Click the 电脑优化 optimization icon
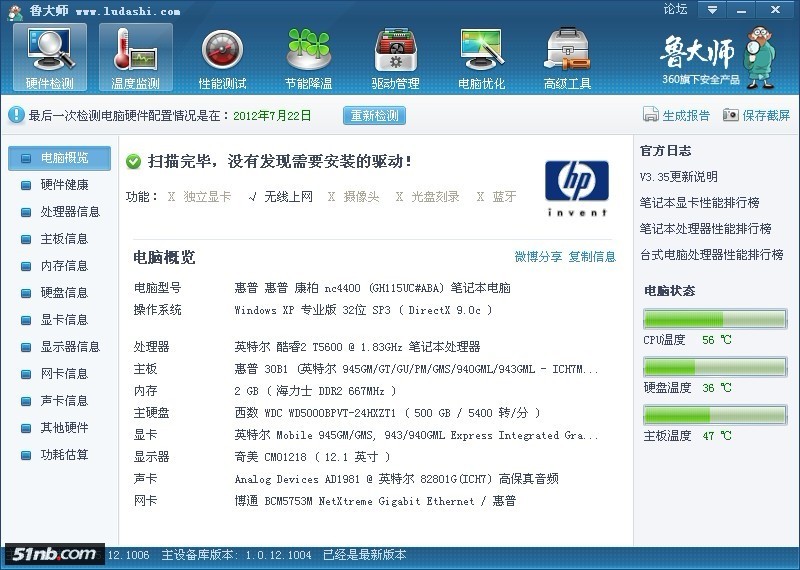 (481, 58)
